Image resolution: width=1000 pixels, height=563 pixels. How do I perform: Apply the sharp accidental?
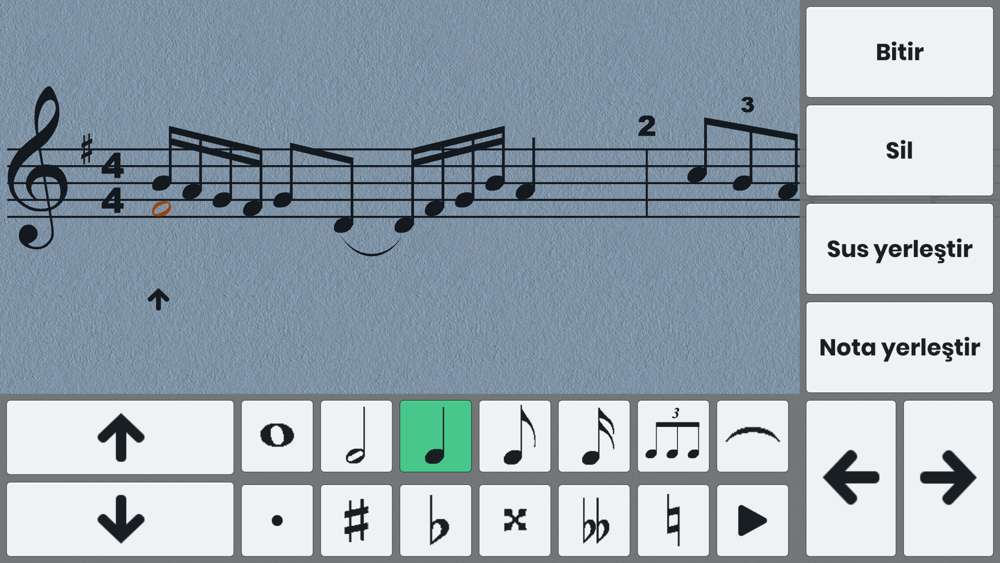click(x=357, y=520)
